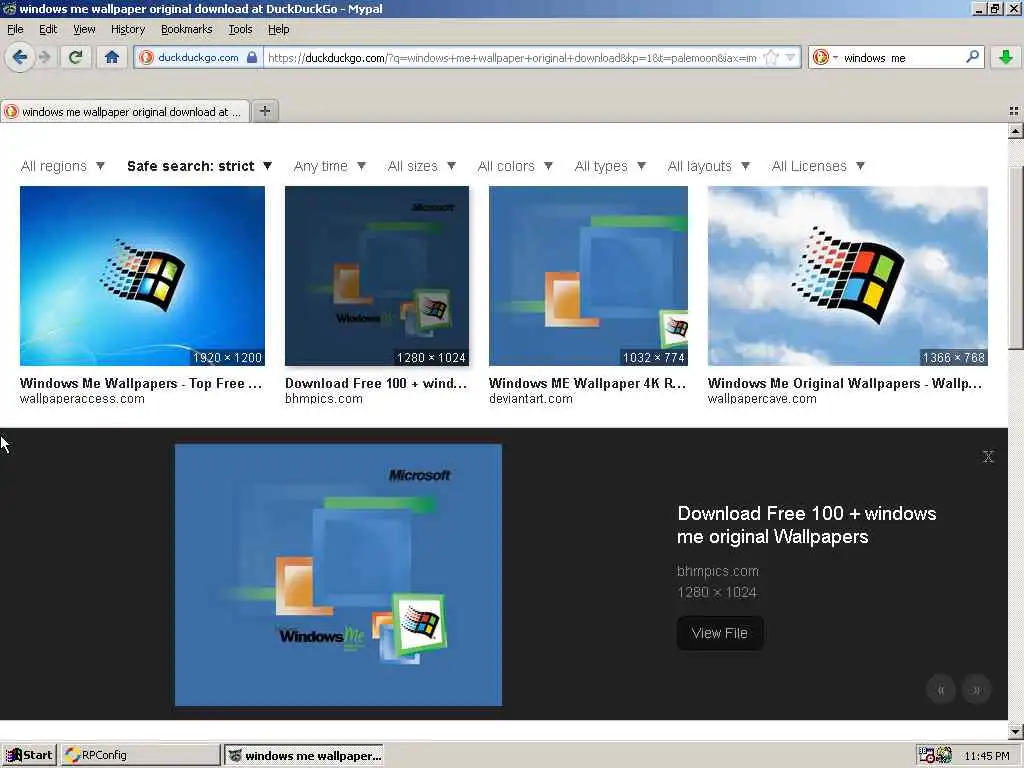1024x768 pixels.
Task: Open the Help menu
Action: (279, 29)
